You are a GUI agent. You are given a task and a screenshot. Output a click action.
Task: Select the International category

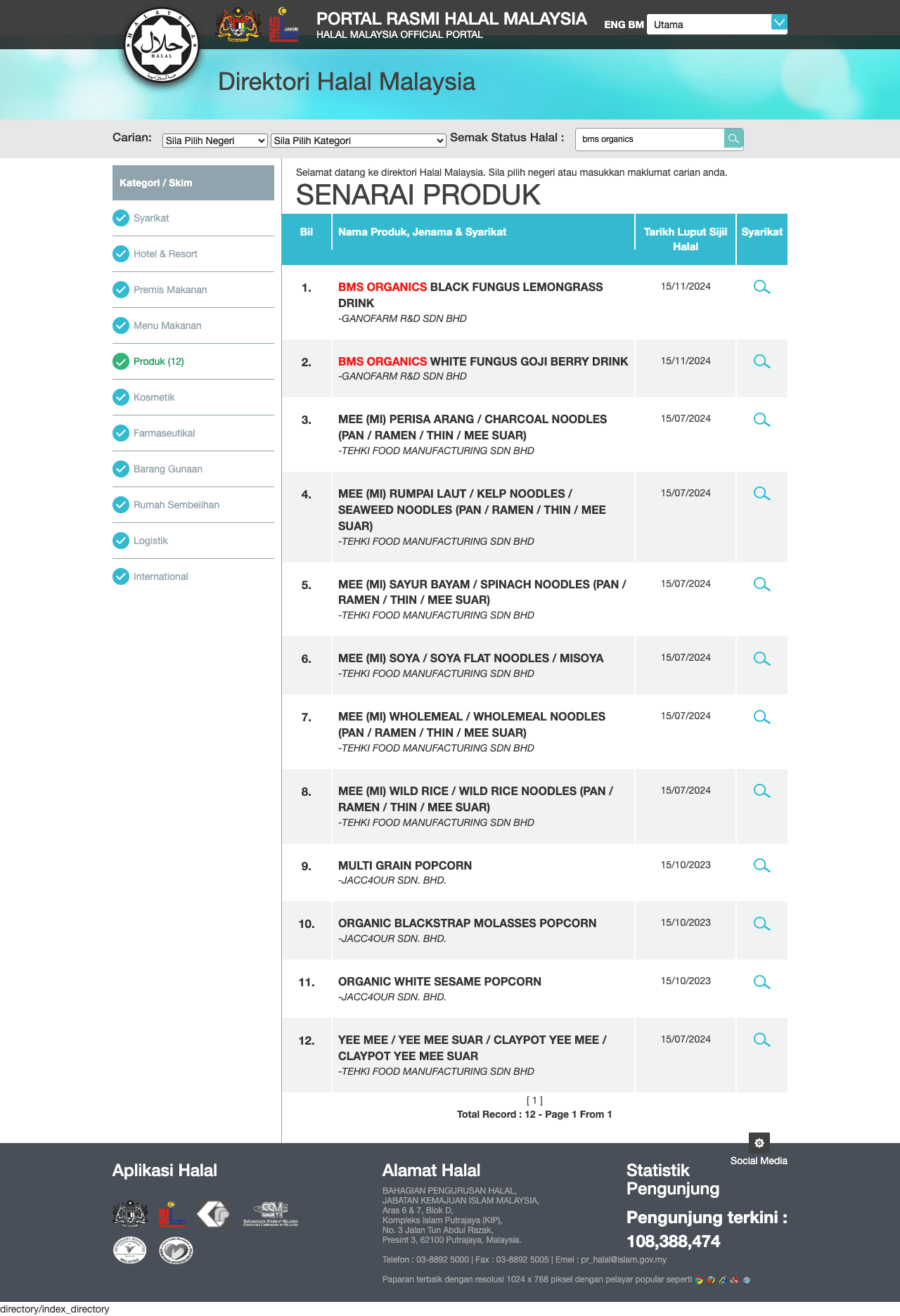(161, 576)
